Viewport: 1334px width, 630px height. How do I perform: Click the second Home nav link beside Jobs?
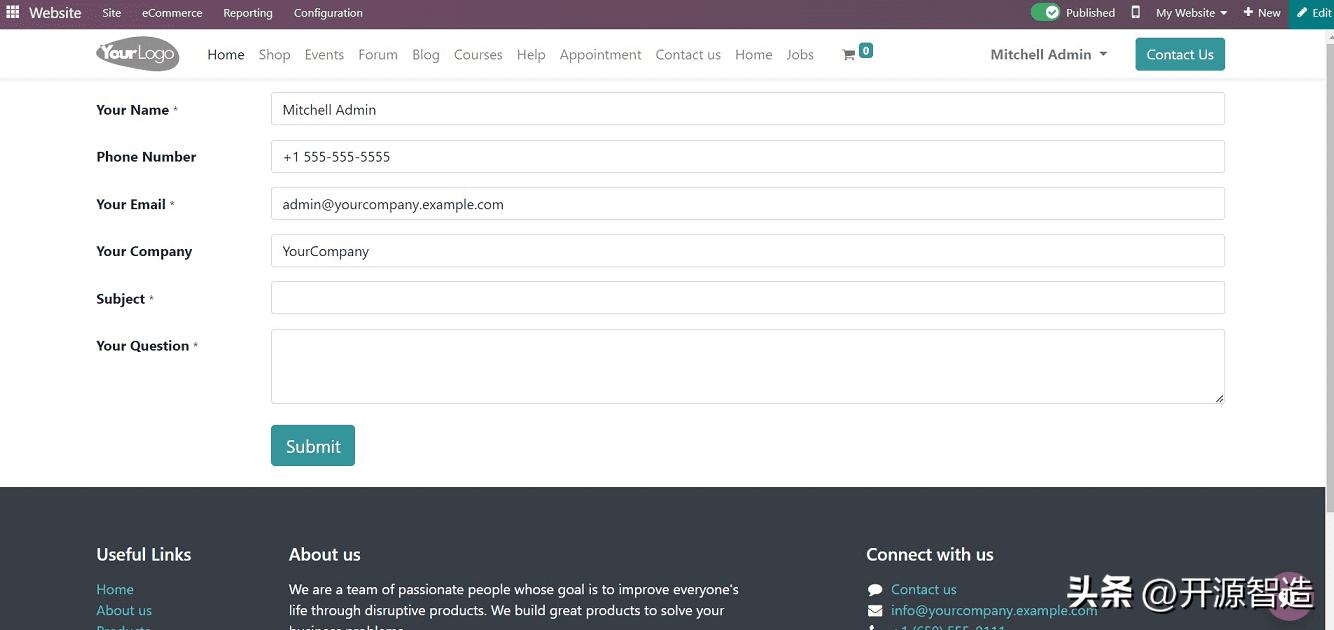[x=753, y=55]
